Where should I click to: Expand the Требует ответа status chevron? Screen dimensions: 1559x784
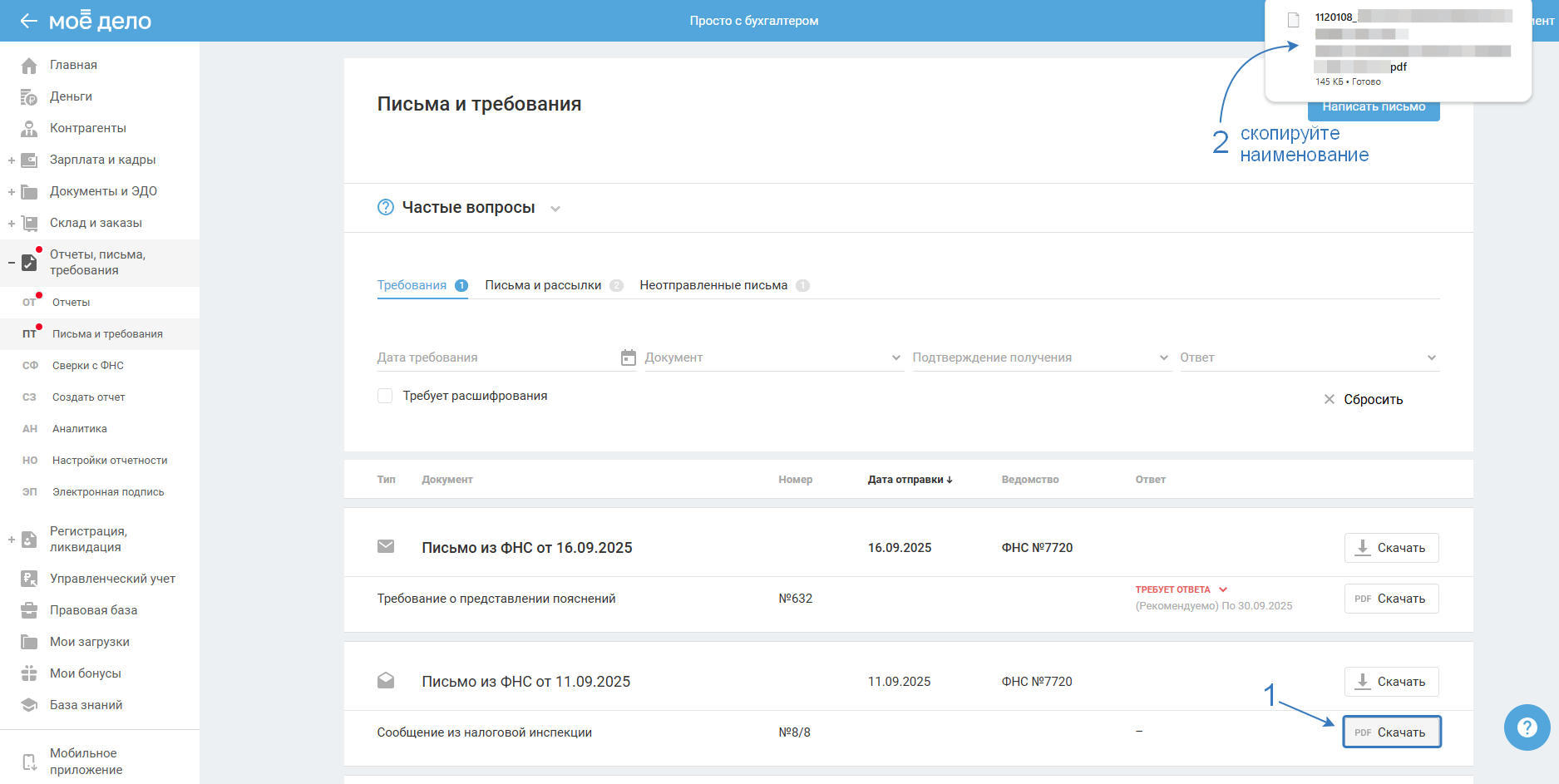click(1223, 589)
